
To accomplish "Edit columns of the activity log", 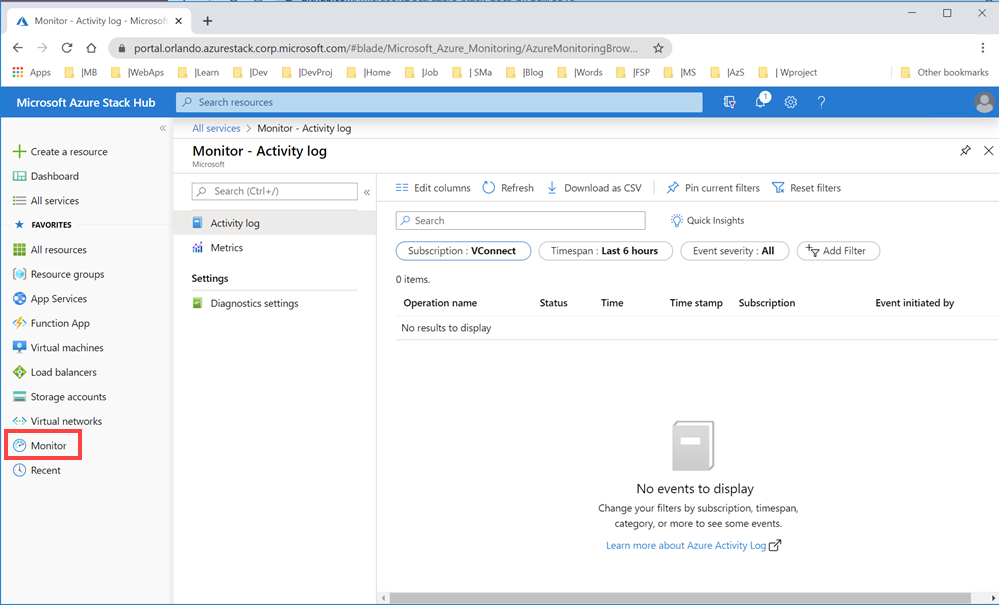I will pyautogui.click(x=432, y=187).
